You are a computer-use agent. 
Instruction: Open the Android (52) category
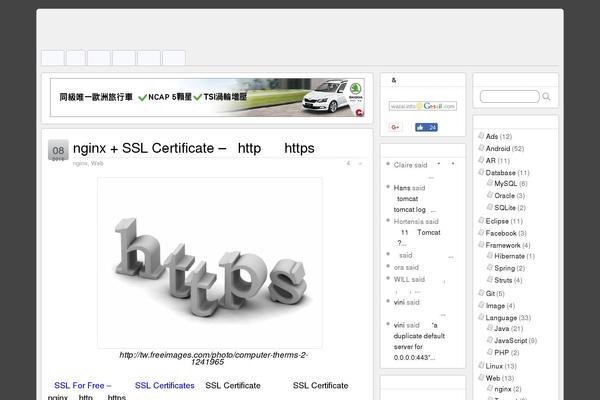point(505,149)
